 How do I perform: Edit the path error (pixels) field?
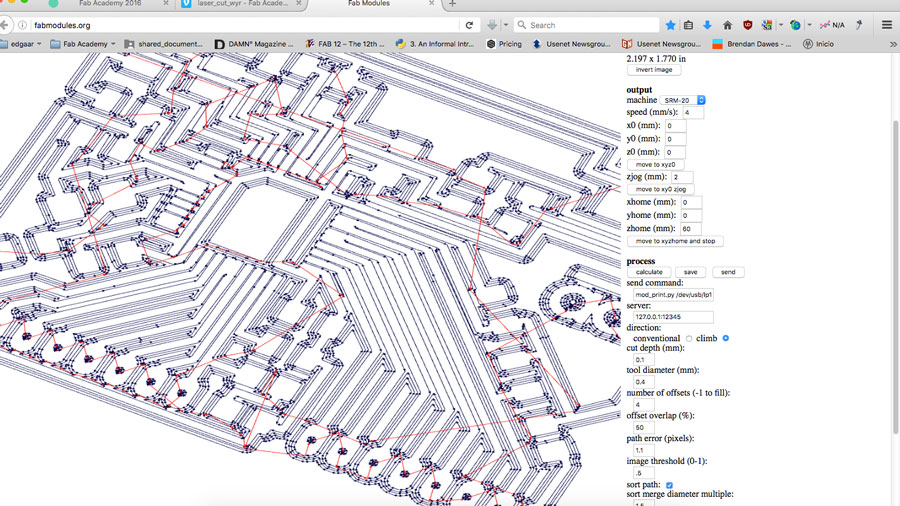click(643, 450)
